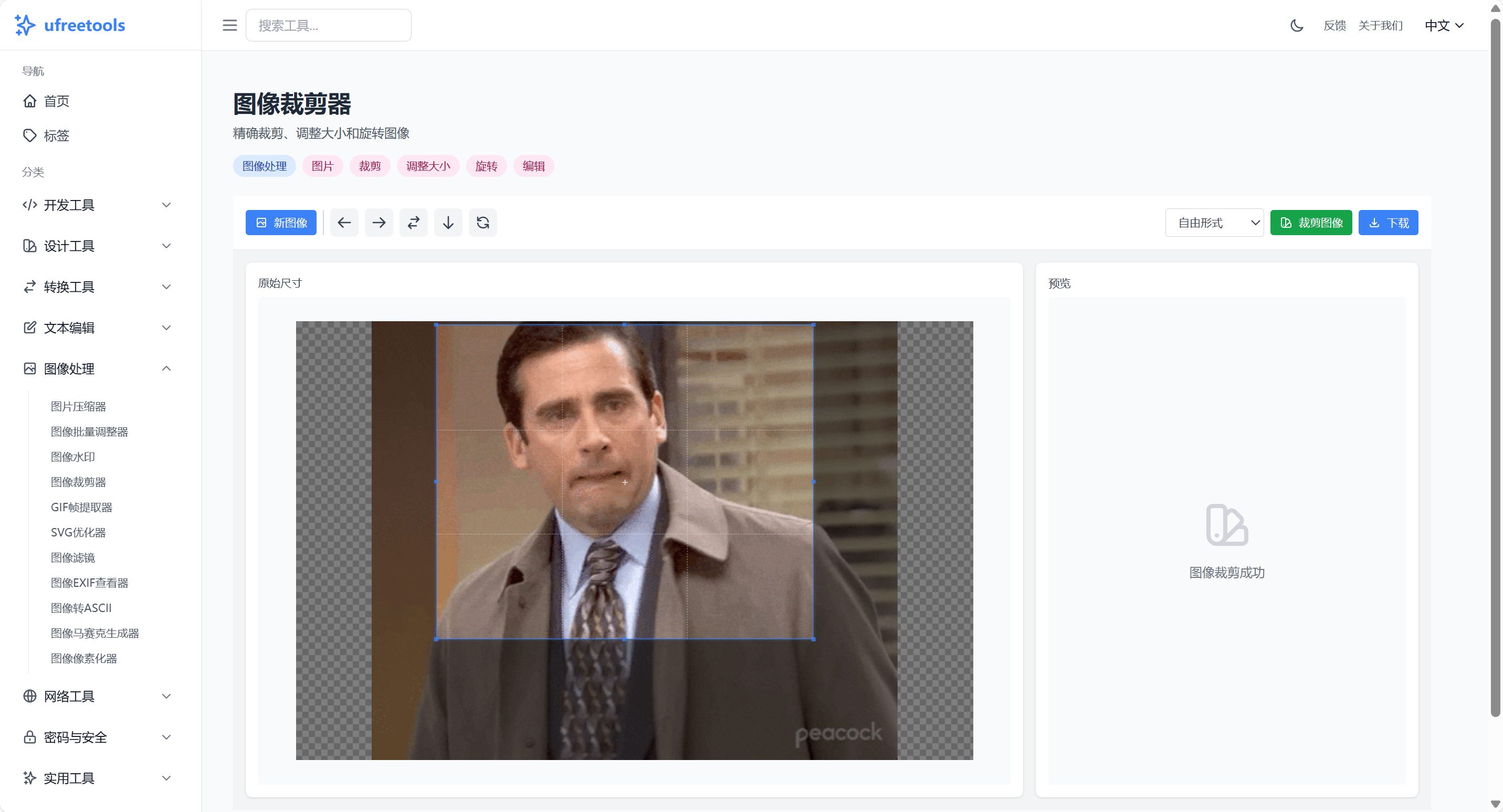Open the 自由形式 aspect ratio dropdown
Screen dimensions: 1503x812
[1214, 222]
